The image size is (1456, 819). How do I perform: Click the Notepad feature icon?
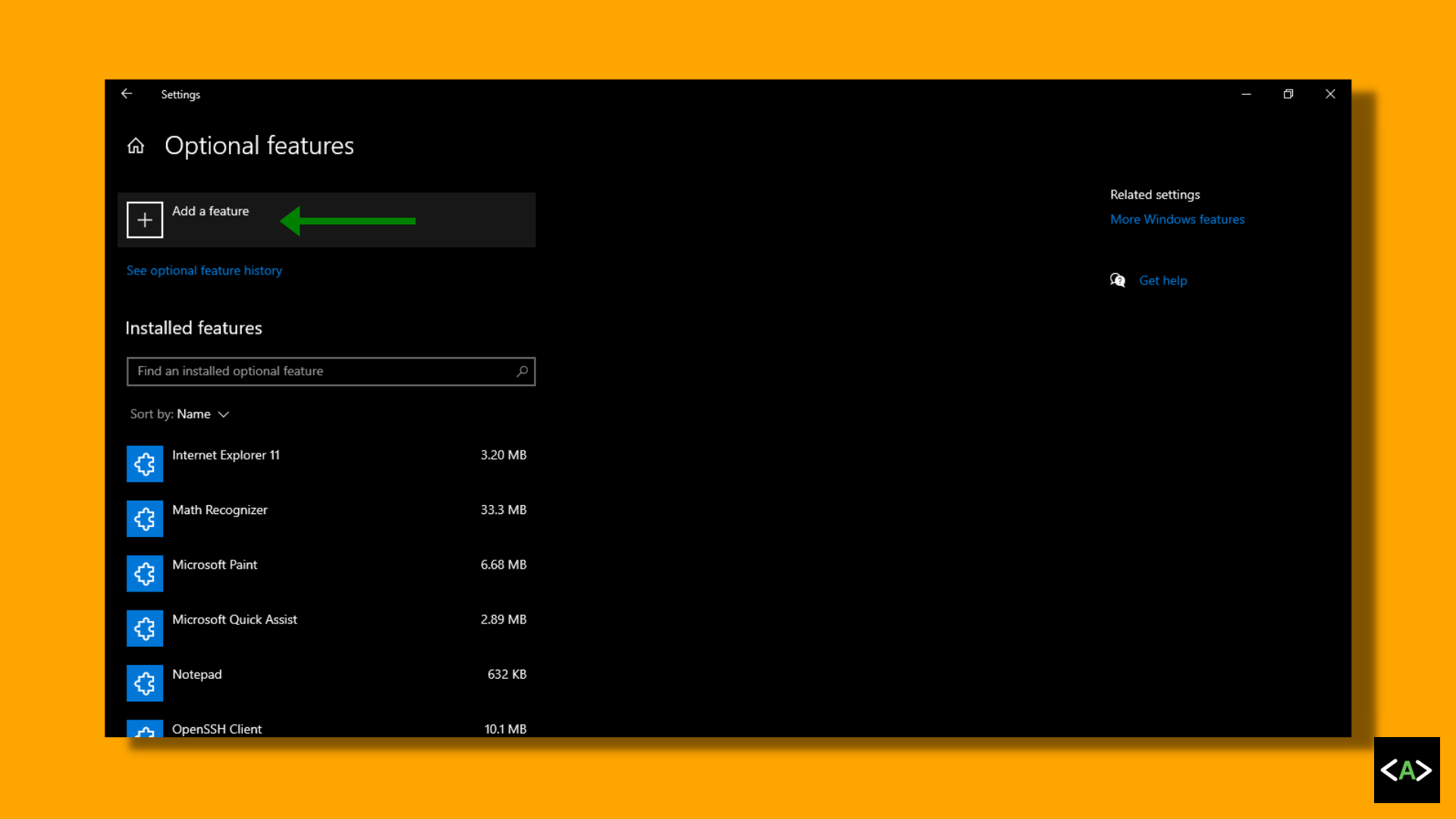[x=145, y=683]
